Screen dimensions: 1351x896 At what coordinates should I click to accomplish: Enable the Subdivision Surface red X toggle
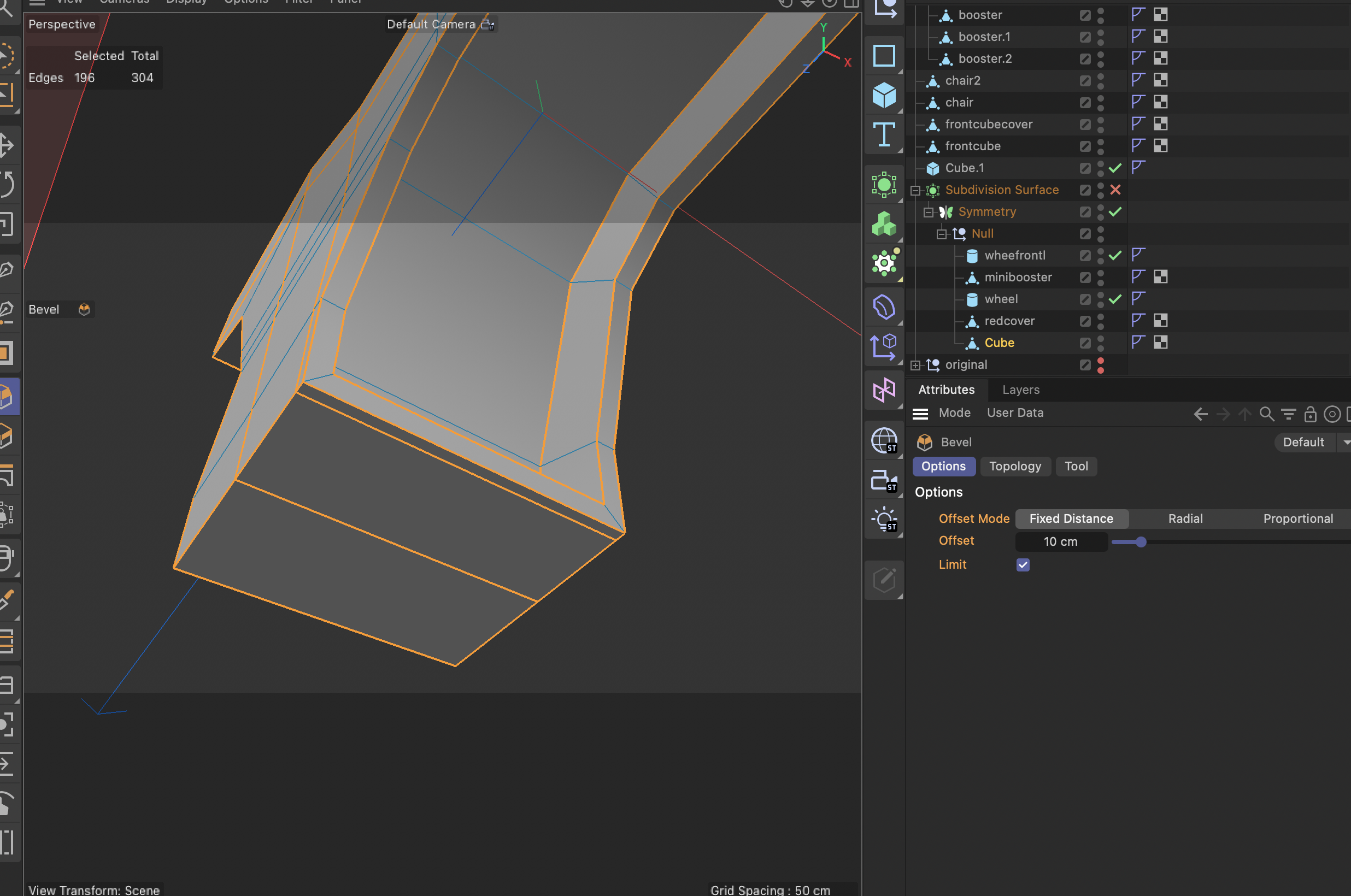(x=1115, y=190)
